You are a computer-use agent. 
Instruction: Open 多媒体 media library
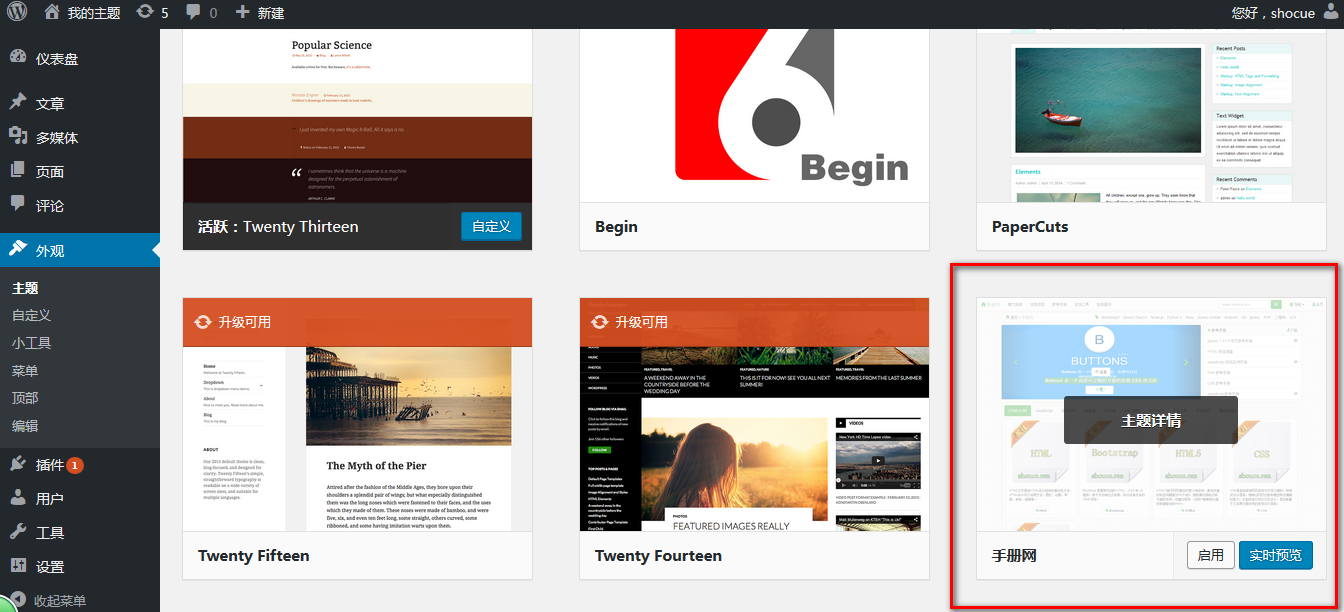tap(56, 138)
